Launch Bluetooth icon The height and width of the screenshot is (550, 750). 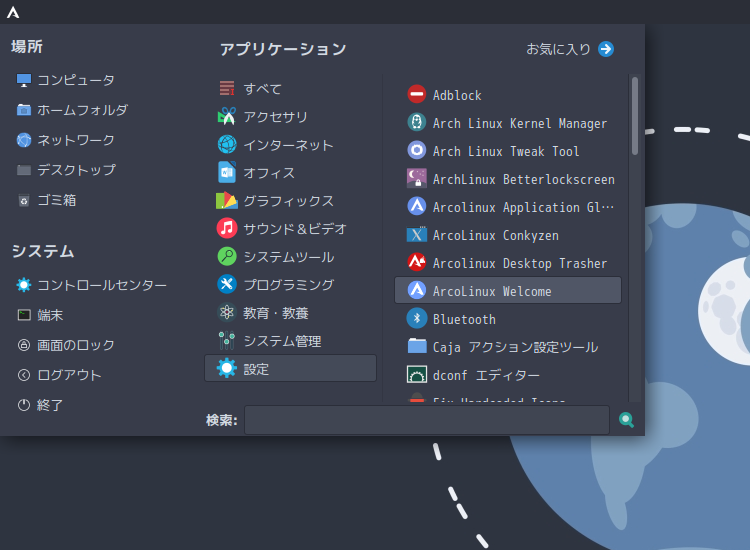[x=417, y=318]
